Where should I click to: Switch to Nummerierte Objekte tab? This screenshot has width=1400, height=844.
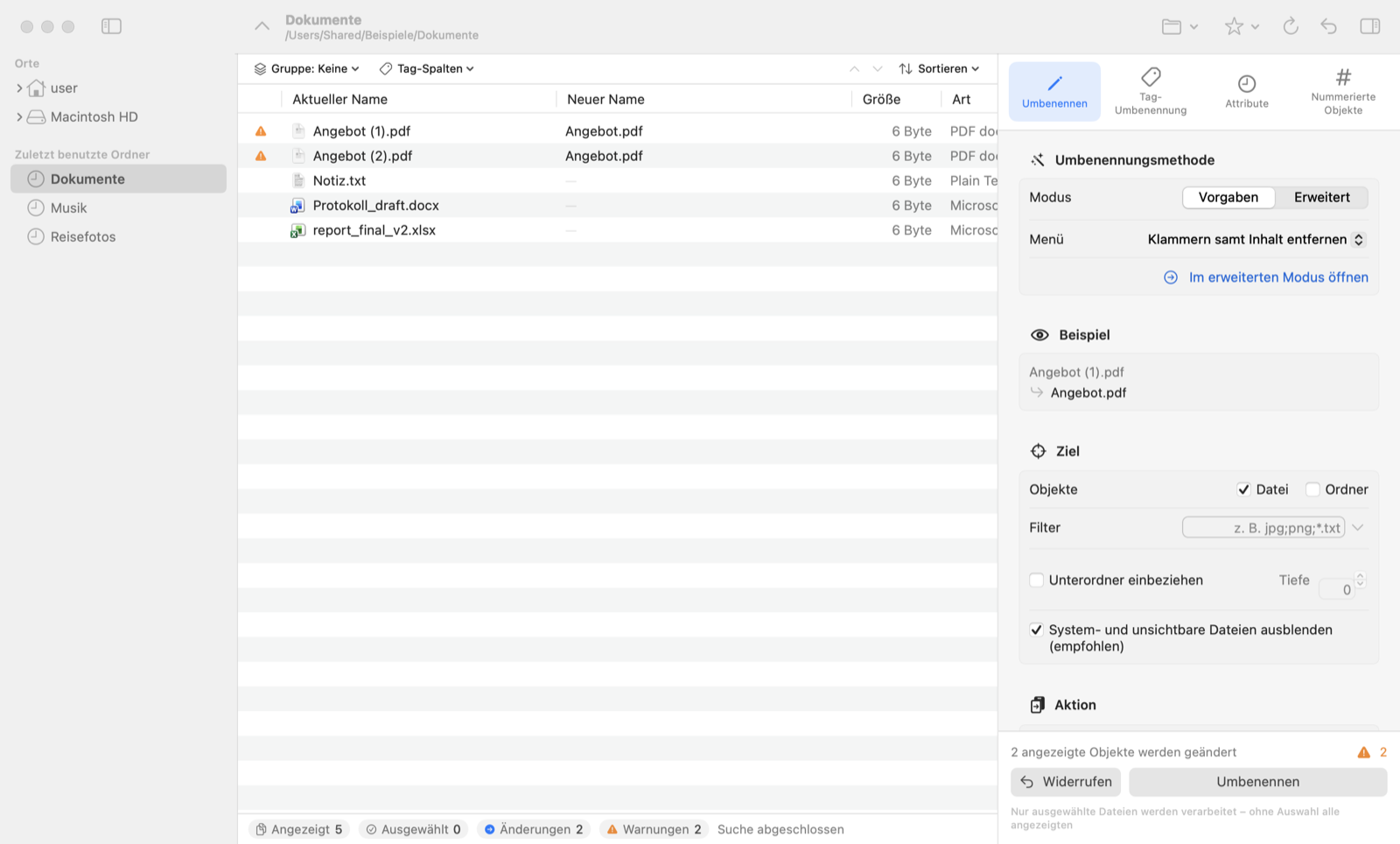point(1343,91)
